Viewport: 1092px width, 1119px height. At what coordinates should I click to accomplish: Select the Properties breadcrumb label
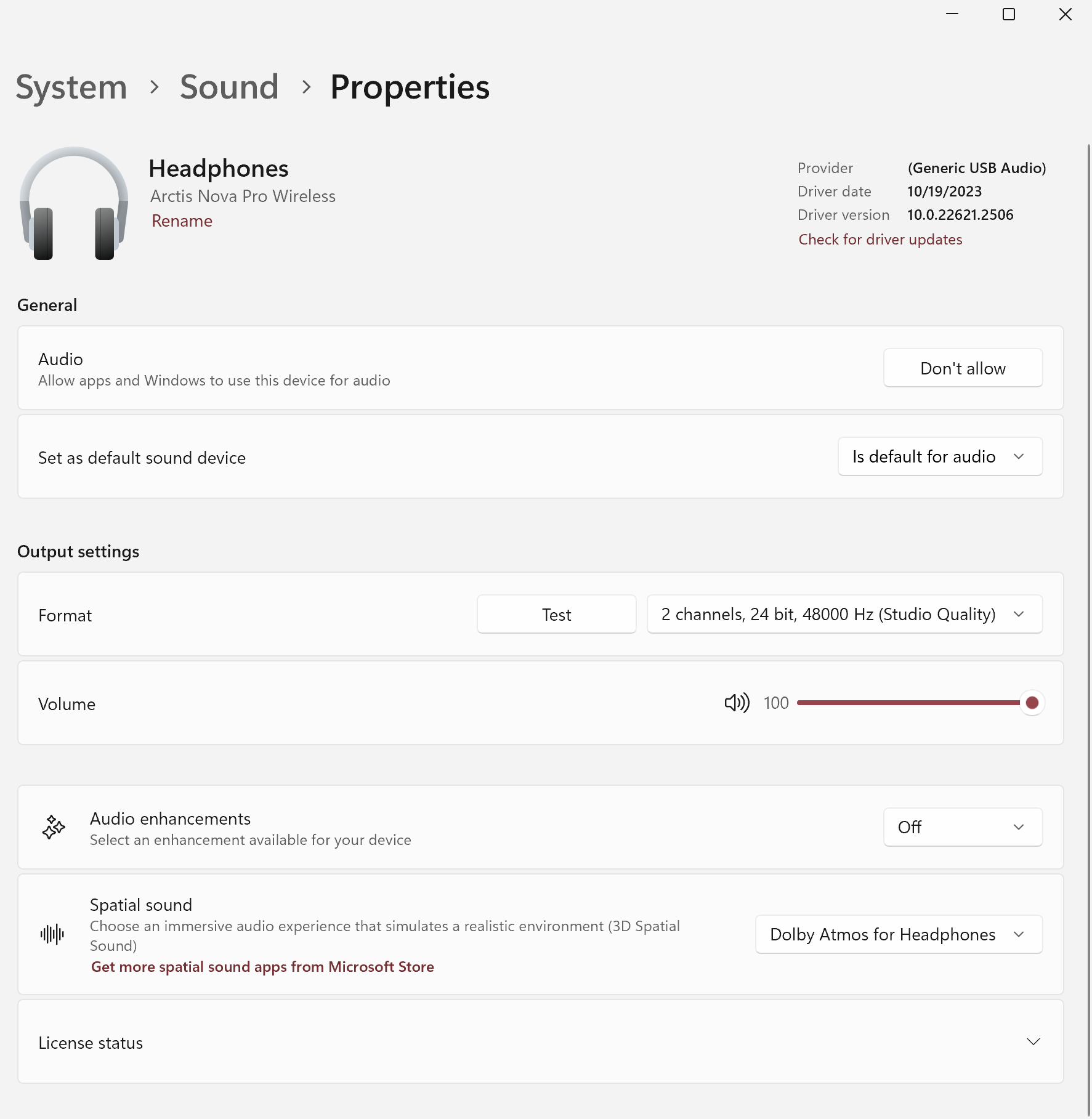click(410, 87)
